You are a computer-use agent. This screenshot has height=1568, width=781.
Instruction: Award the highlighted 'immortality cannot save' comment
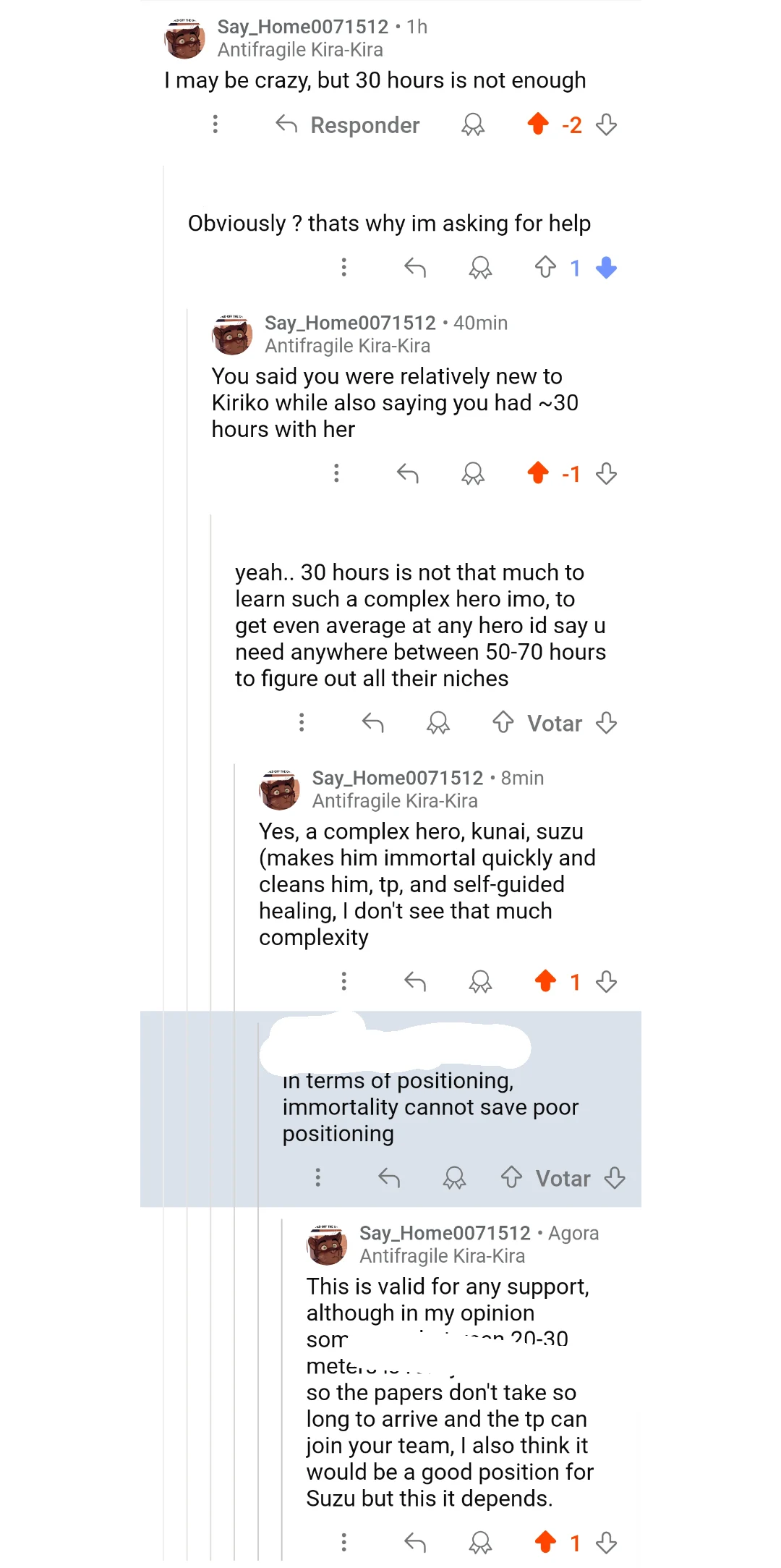coord(454,1178)
